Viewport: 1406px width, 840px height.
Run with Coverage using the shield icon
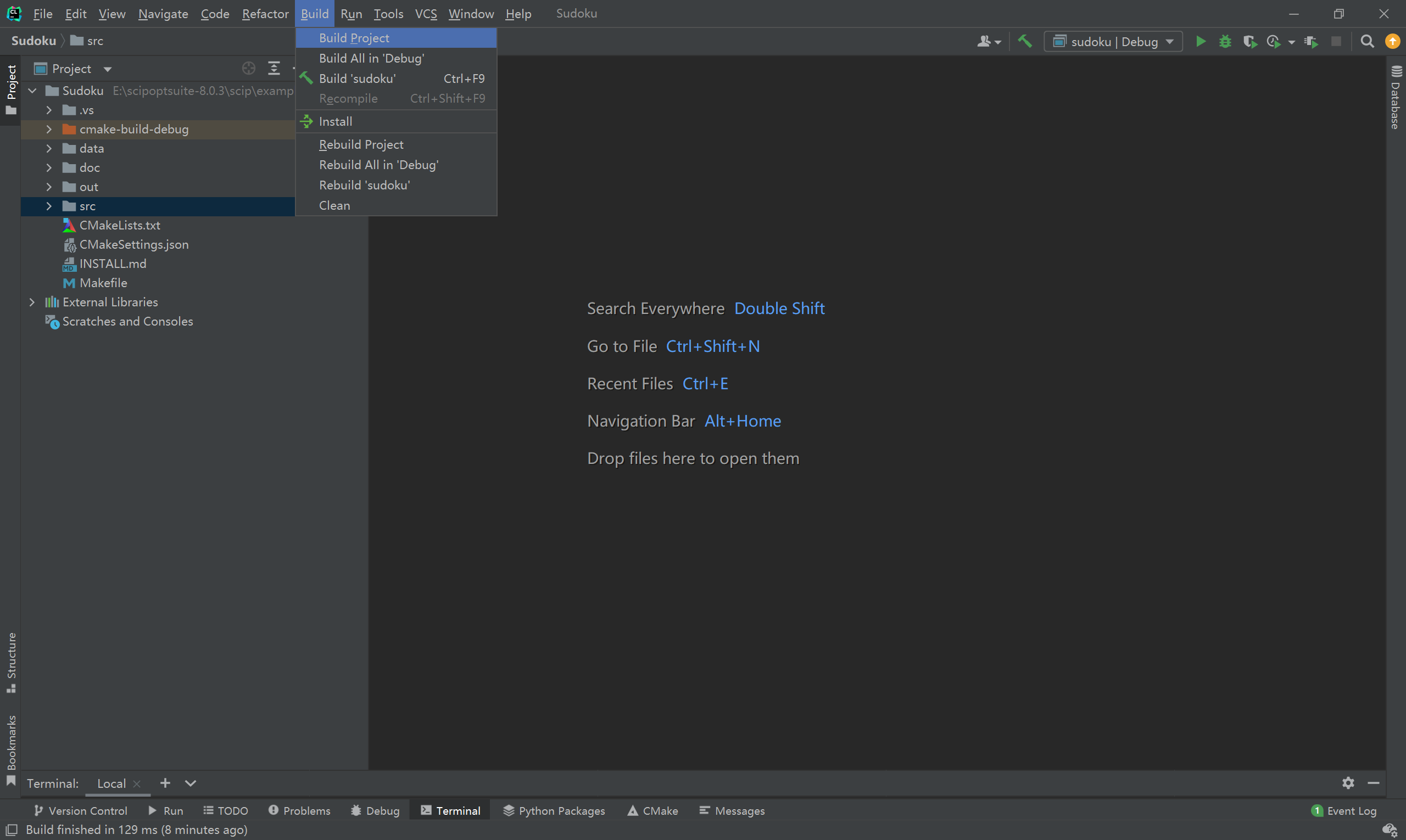tap(1249, 41)
